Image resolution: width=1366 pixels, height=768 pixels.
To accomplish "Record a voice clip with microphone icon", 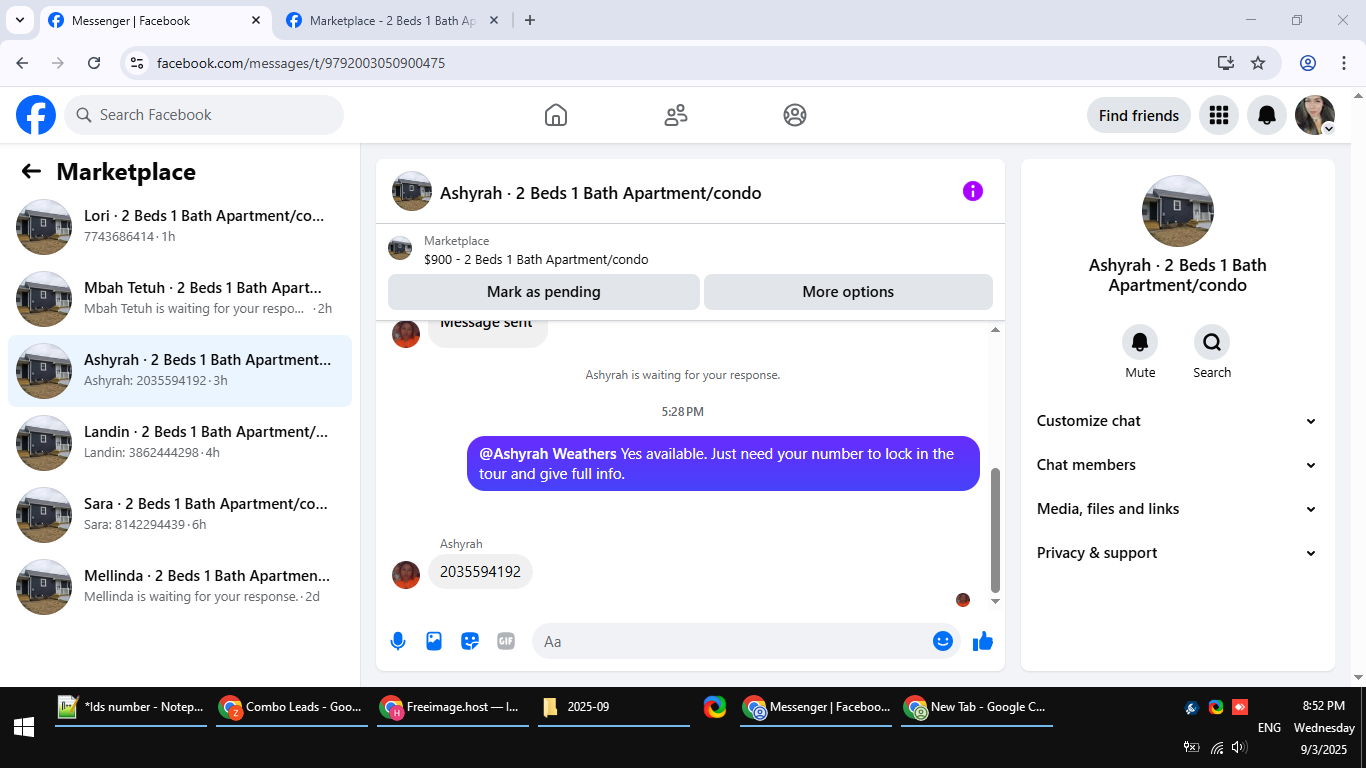I will [398, 641].
